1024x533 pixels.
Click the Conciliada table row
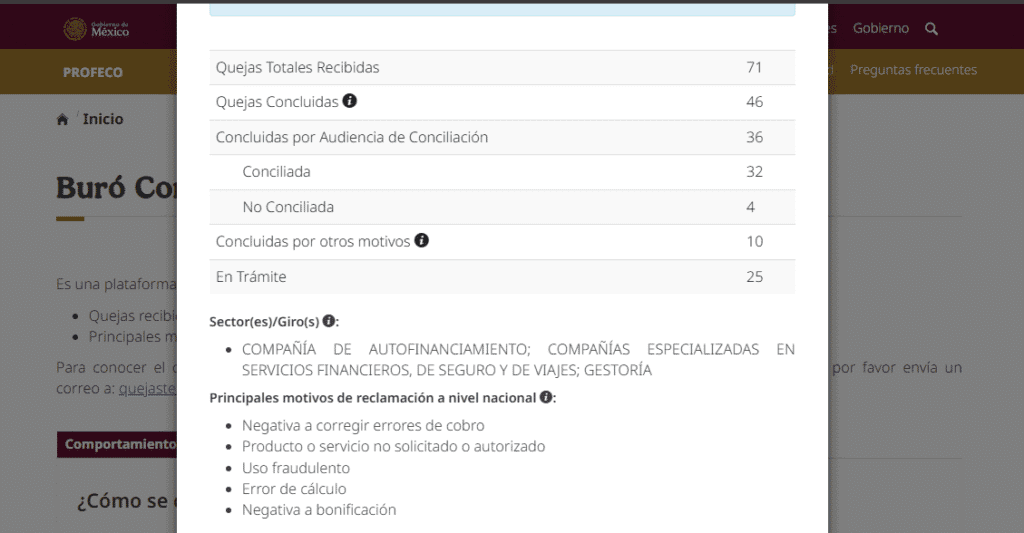point(502,172)
